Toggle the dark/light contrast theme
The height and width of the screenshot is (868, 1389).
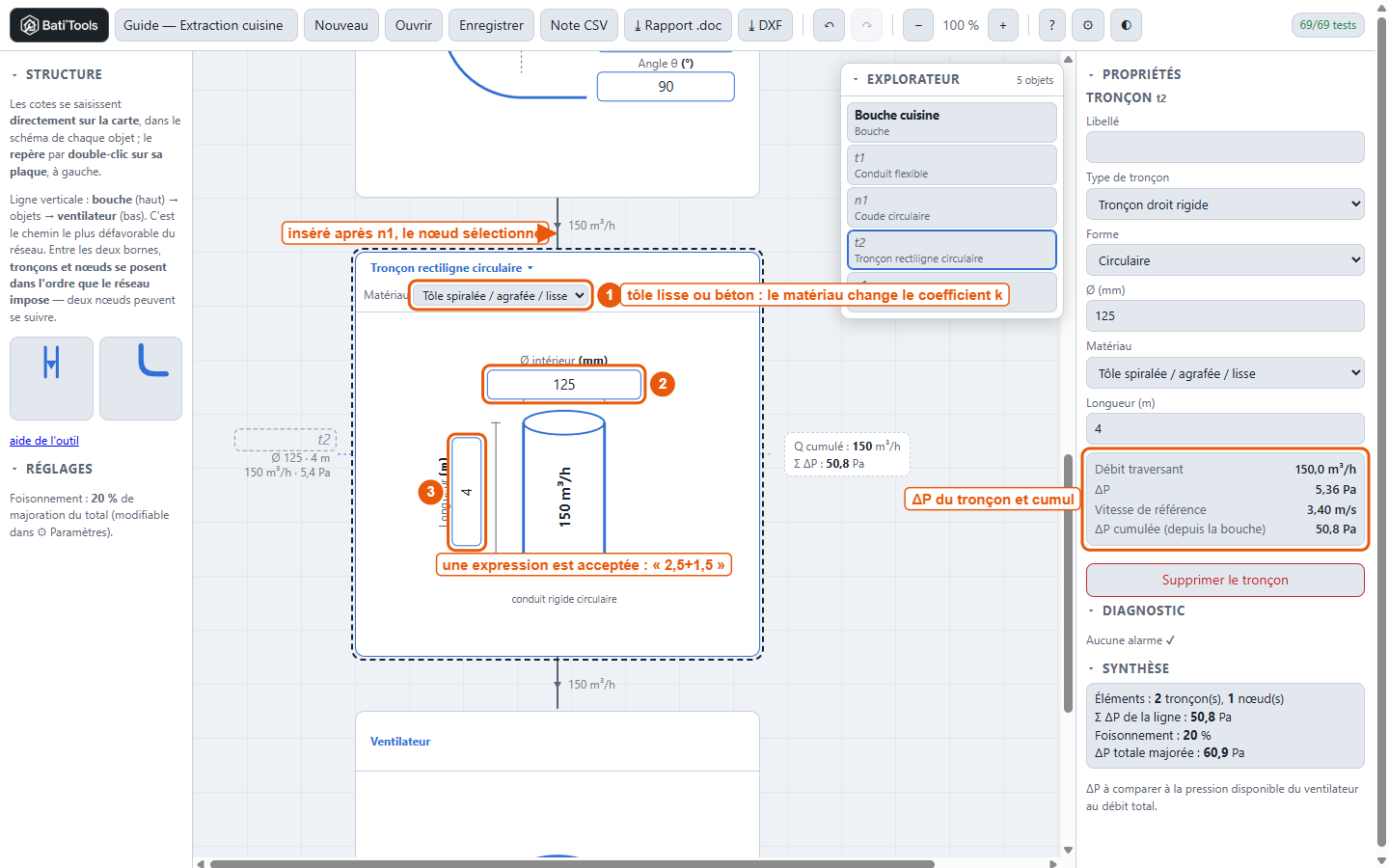1126,25
